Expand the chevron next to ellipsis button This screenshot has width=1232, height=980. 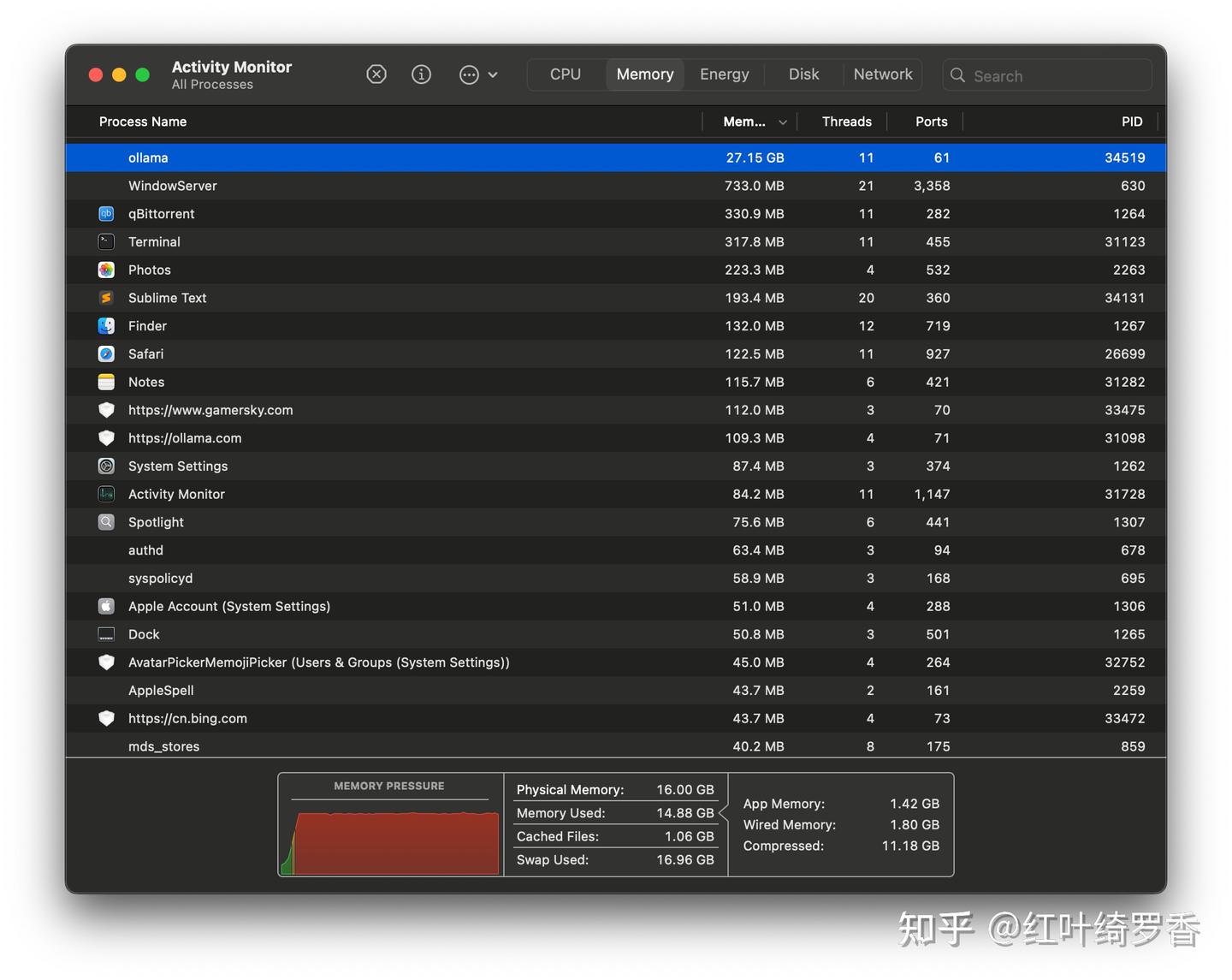[493, 74]
